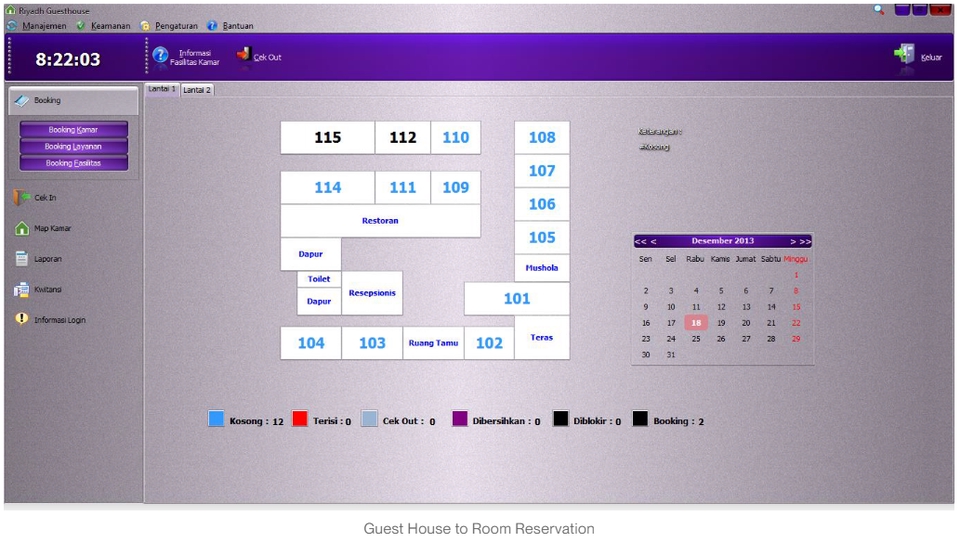This screenshot has height=542, width=960.
Task: Select highlighted date 18 in calendar
Action: coord(696,323)
